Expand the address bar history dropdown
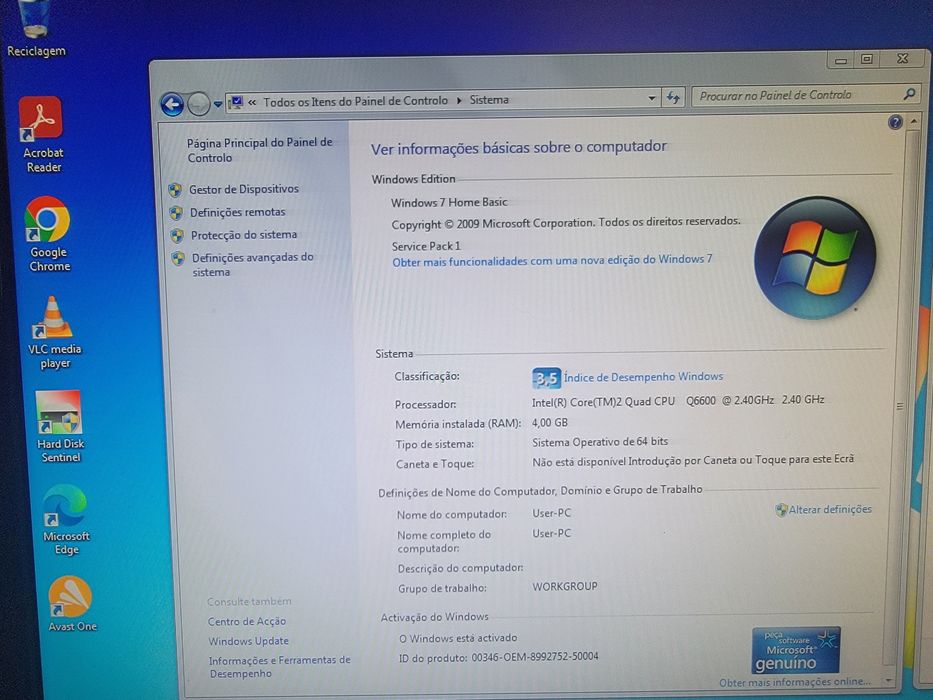This screenshot has width=933, height=700. pyautogui.click(x=652, y=98)
